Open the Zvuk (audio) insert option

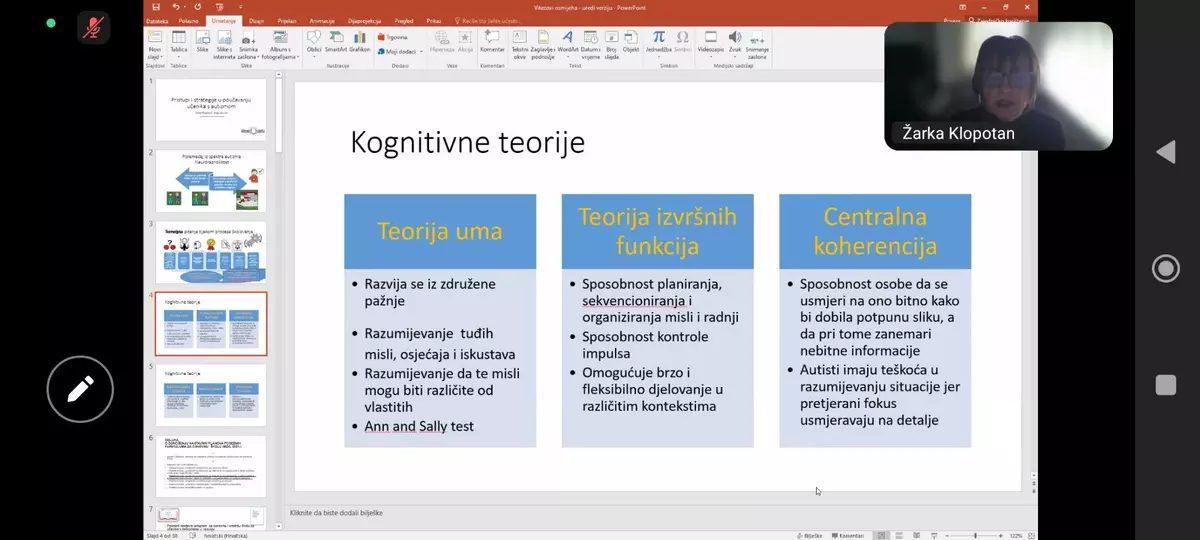coord(735,42)
